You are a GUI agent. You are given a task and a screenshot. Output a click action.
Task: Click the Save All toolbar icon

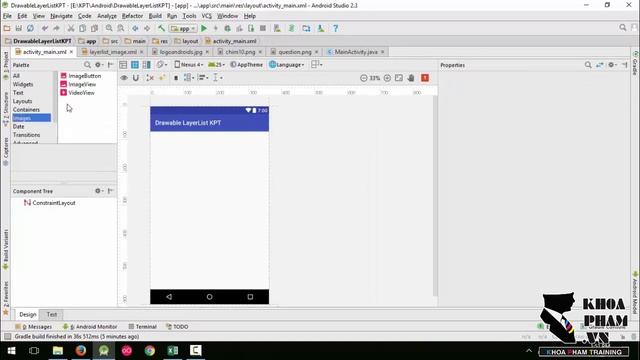19,28
